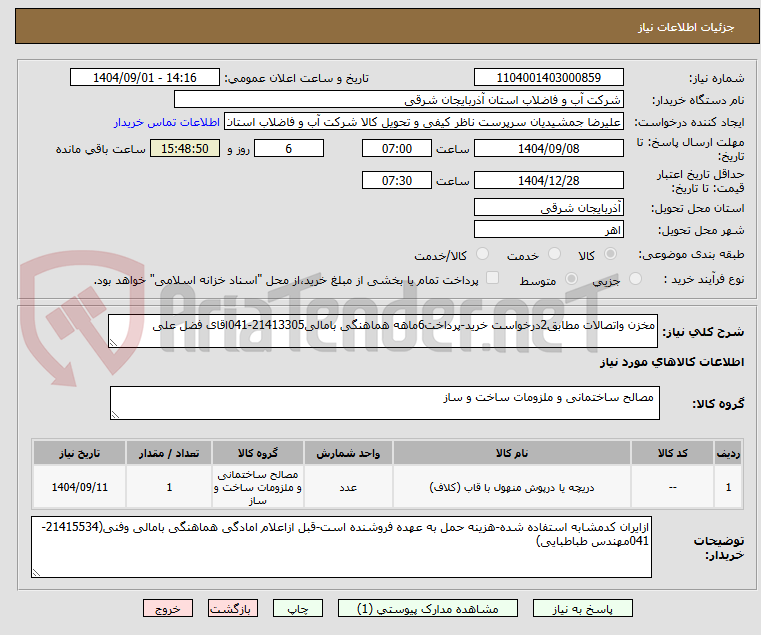Click the تعداد / مقدار column header
The width and height of the screenshot is (761, 635).
click(x=169, y=453)
